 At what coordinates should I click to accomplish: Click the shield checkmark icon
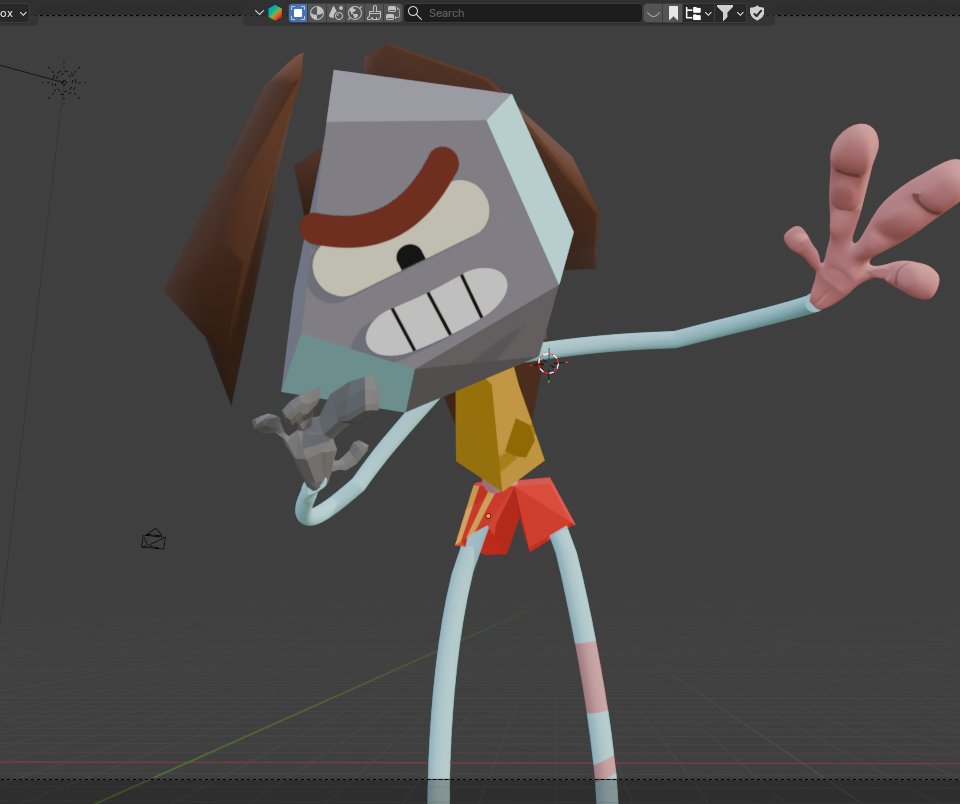[757, 13]
